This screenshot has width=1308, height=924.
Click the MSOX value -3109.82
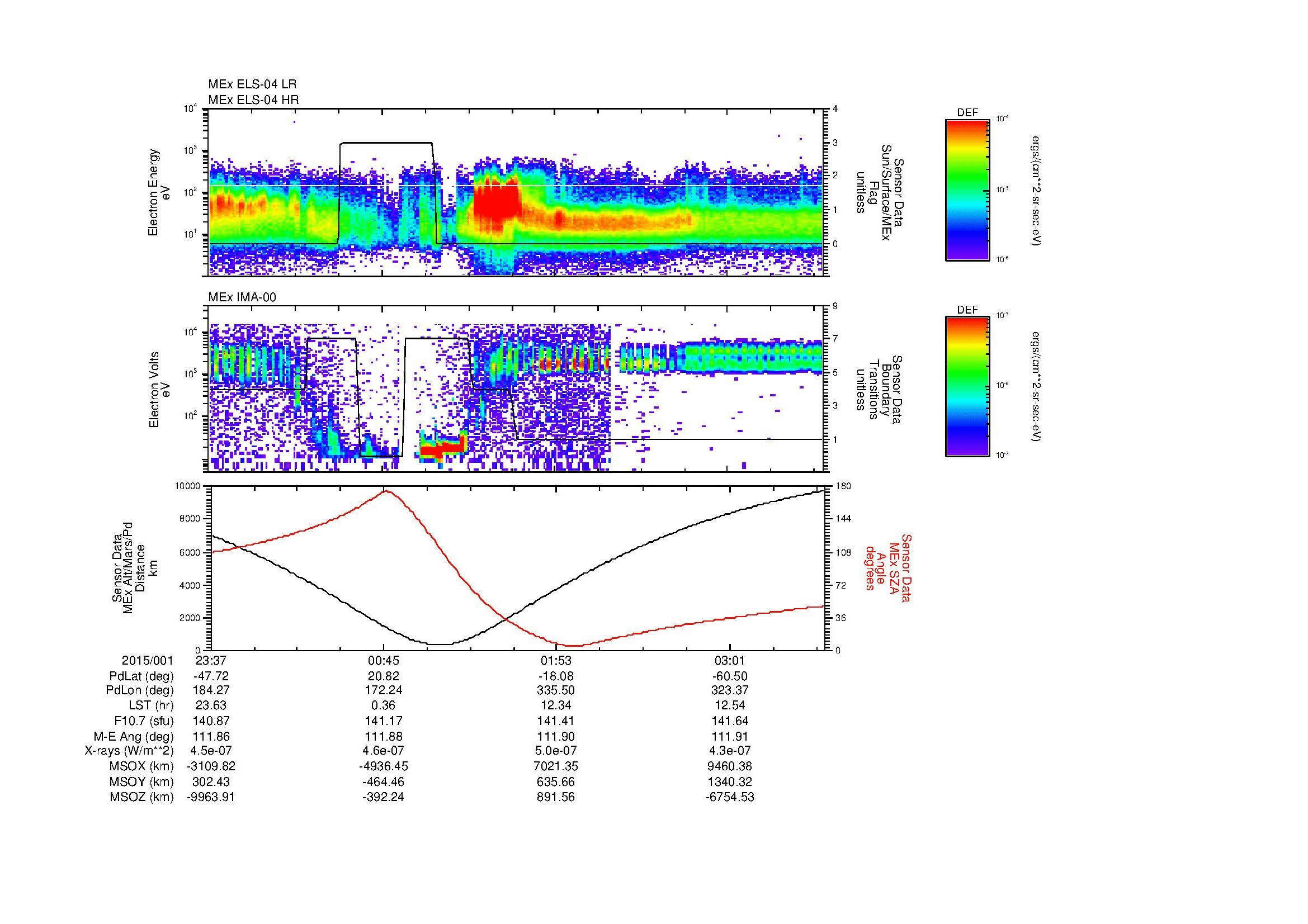tap(211, 766)
